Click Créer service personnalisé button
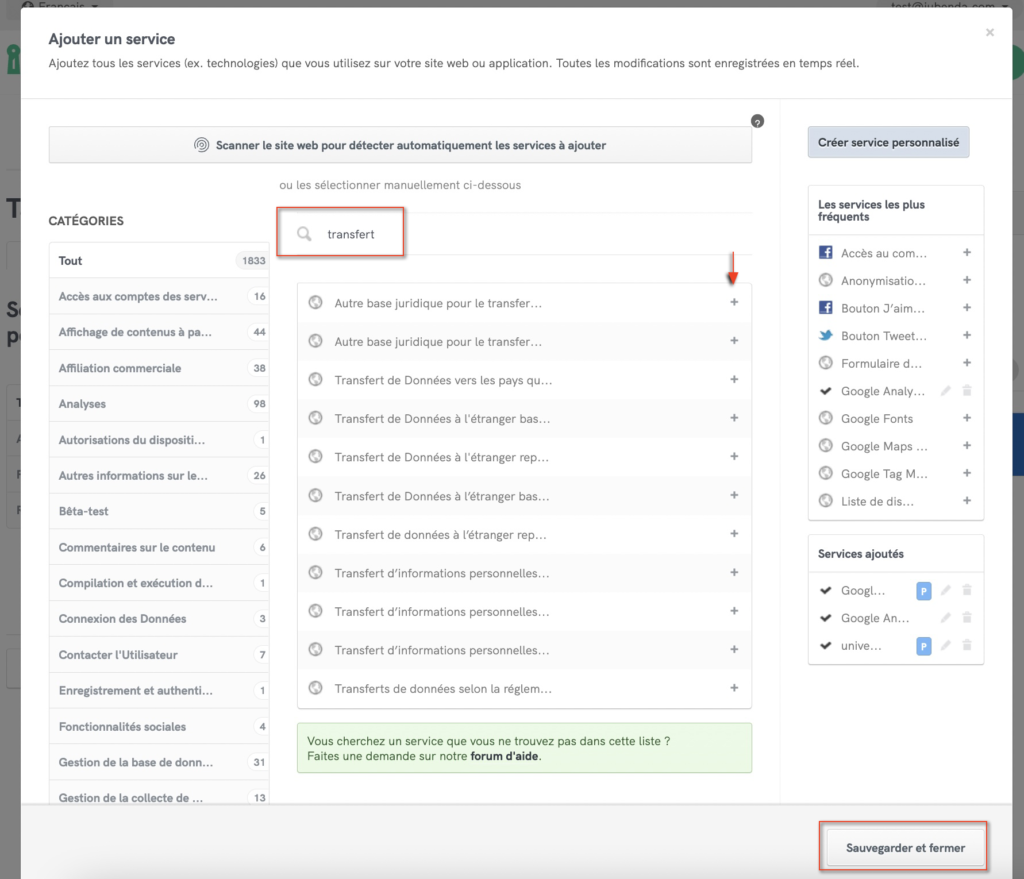1024x879 pixels. [888, 142]
